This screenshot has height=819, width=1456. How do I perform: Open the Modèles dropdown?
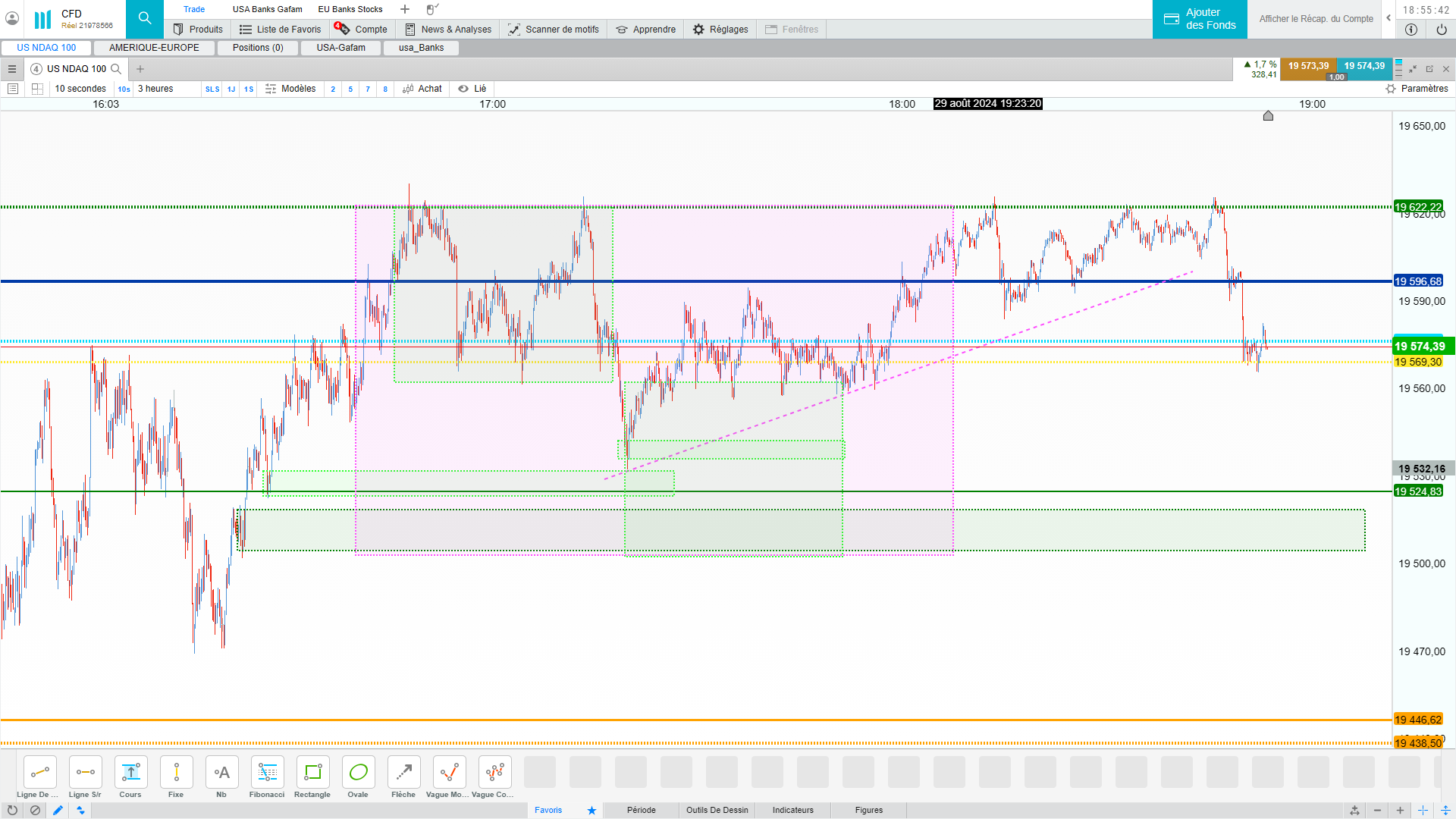291,89
